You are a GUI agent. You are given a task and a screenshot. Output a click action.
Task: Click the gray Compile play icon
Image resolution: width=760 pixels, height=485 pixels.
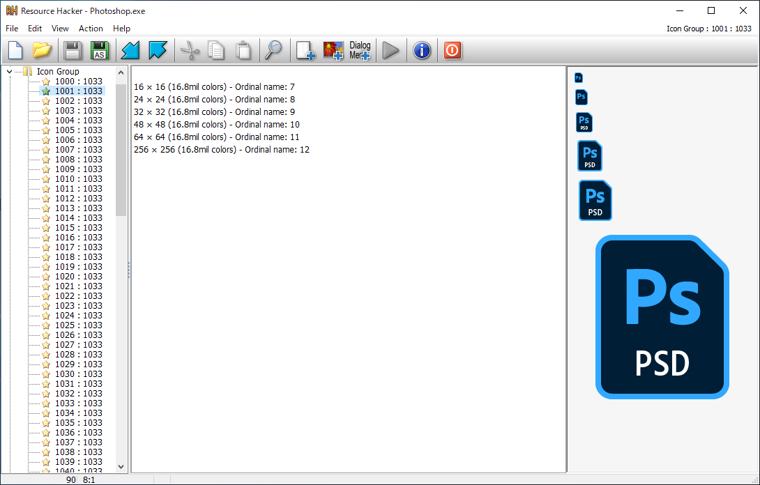391,50
